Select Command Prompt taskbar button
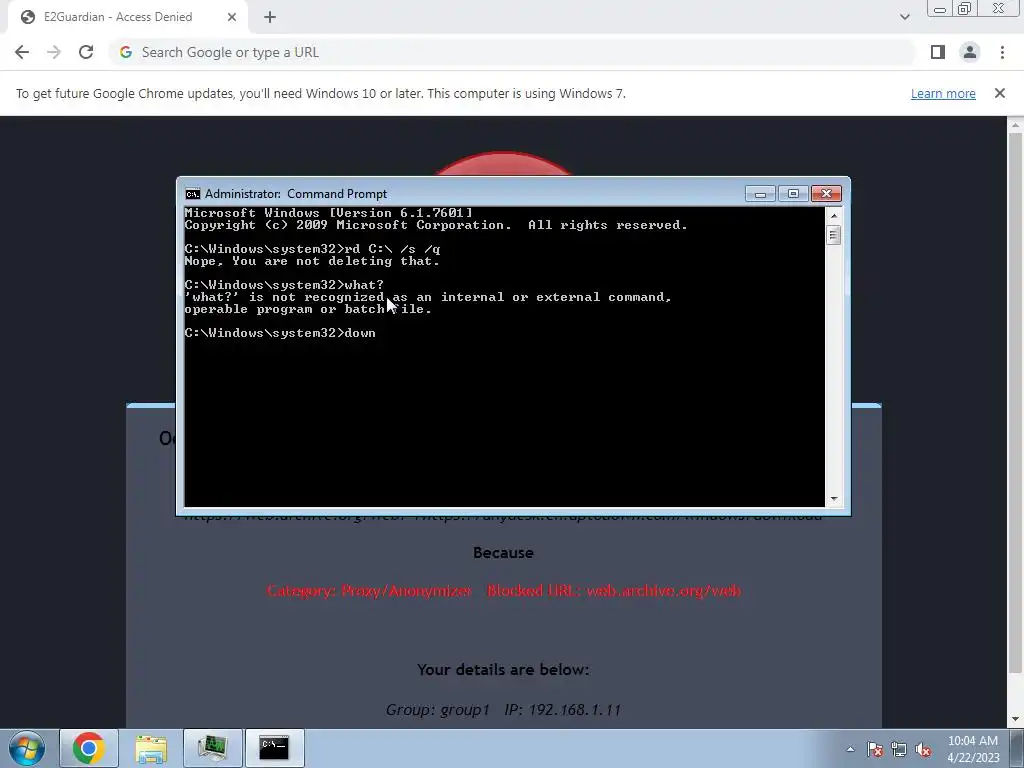The width and height of the screenshot is (1024, 768). click(274, 748)
